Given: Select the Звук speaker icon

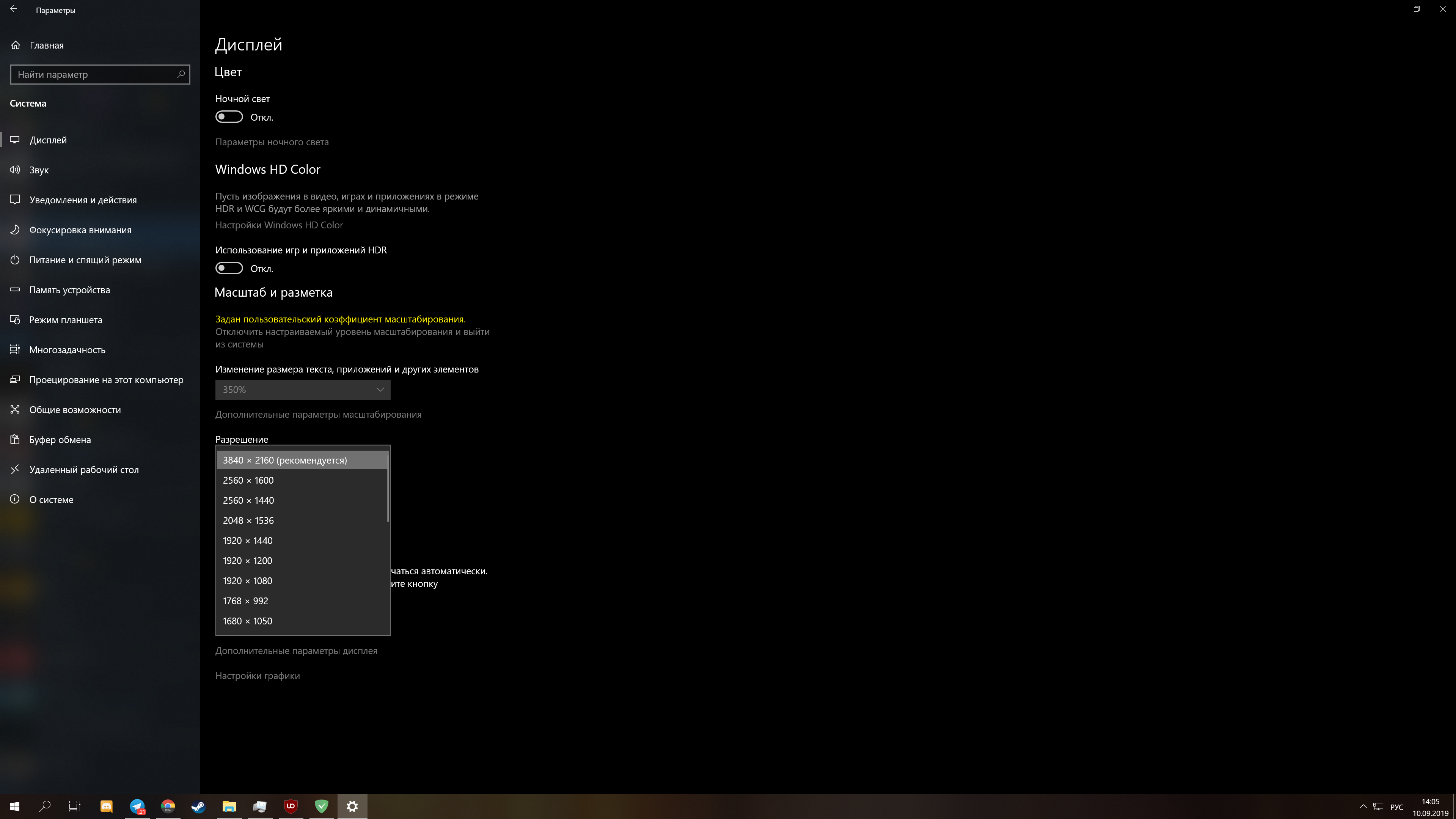Looking at the screenshot, I should (x=15, y=170).
